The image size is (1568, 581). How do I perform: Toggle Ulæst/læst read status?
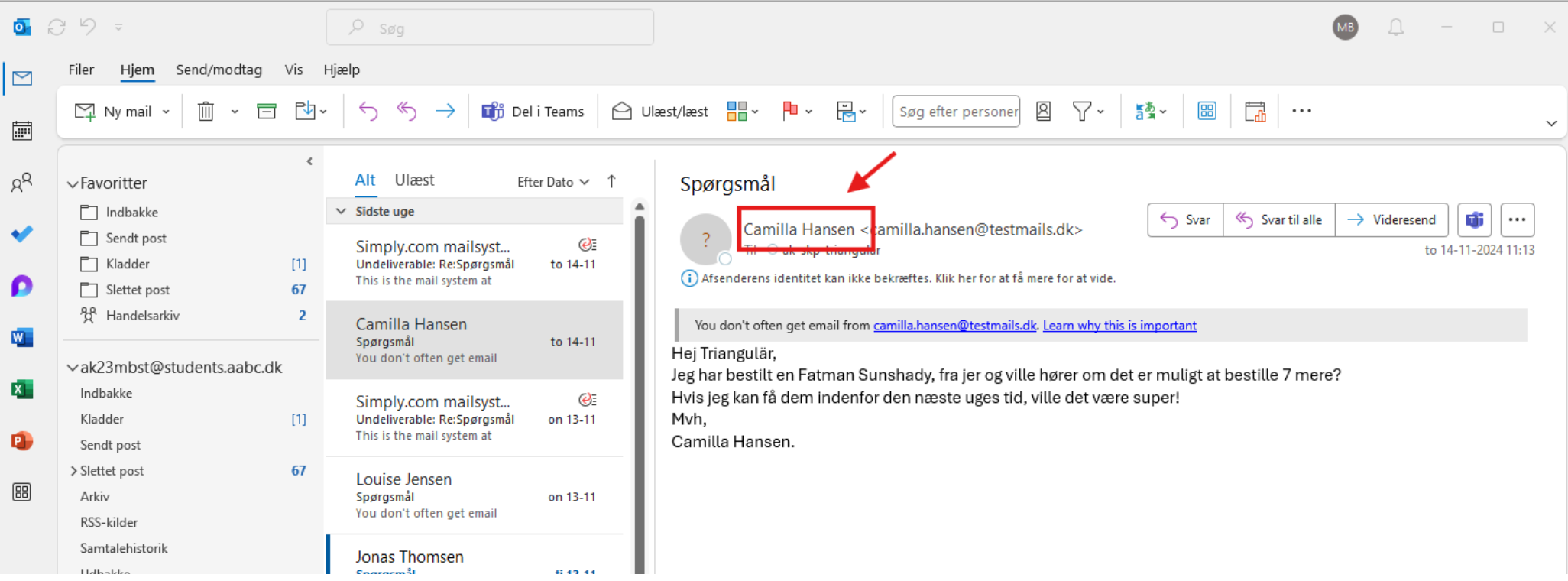pyautogui.click(x=660, y=112)
